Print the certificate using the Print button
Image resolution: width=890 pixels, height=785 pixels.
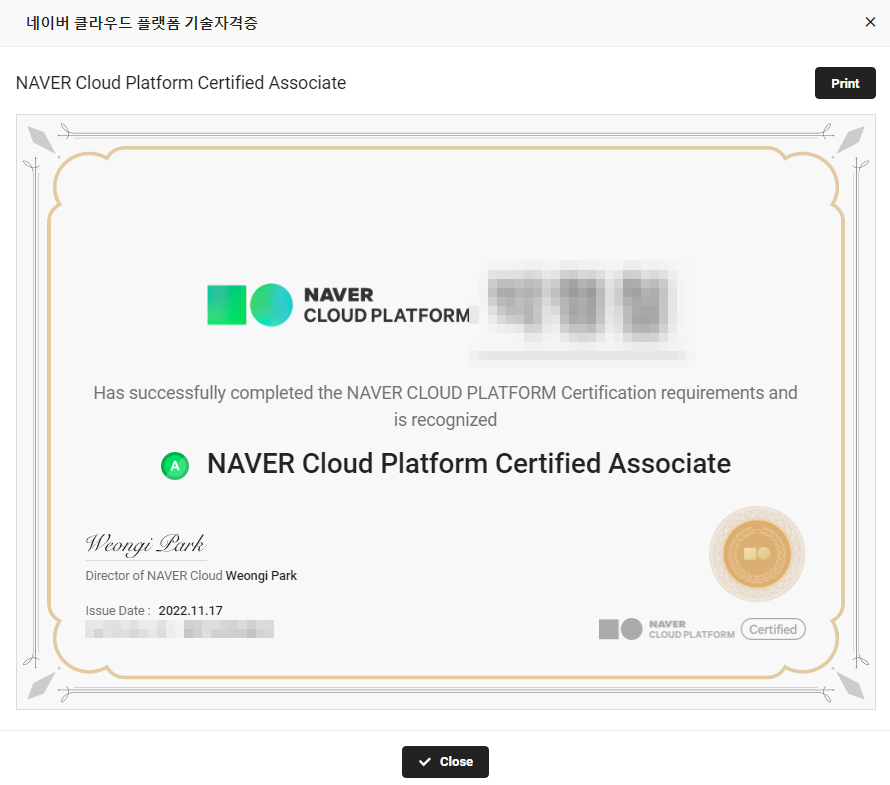click(845, 83)
